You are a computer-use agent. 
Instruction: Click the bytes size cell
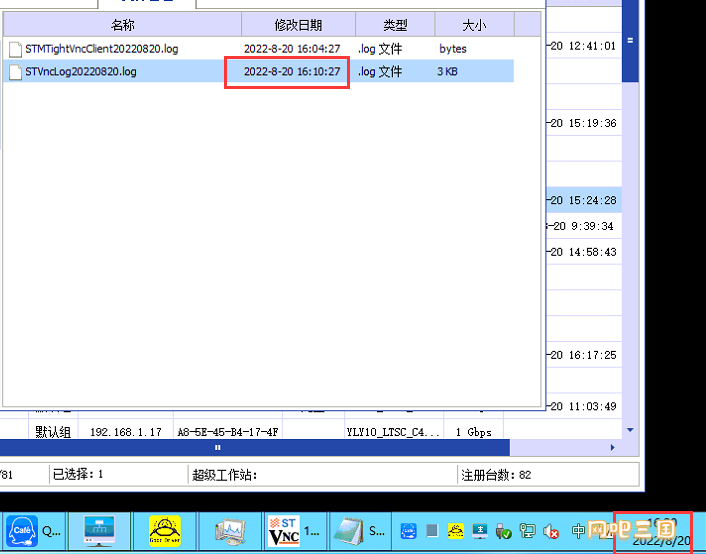tap(453, 49)
